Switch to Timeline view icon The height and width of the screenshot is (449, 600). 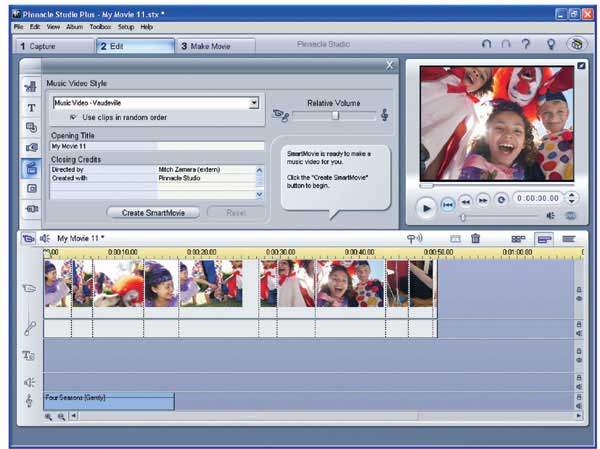click(544, 239)
